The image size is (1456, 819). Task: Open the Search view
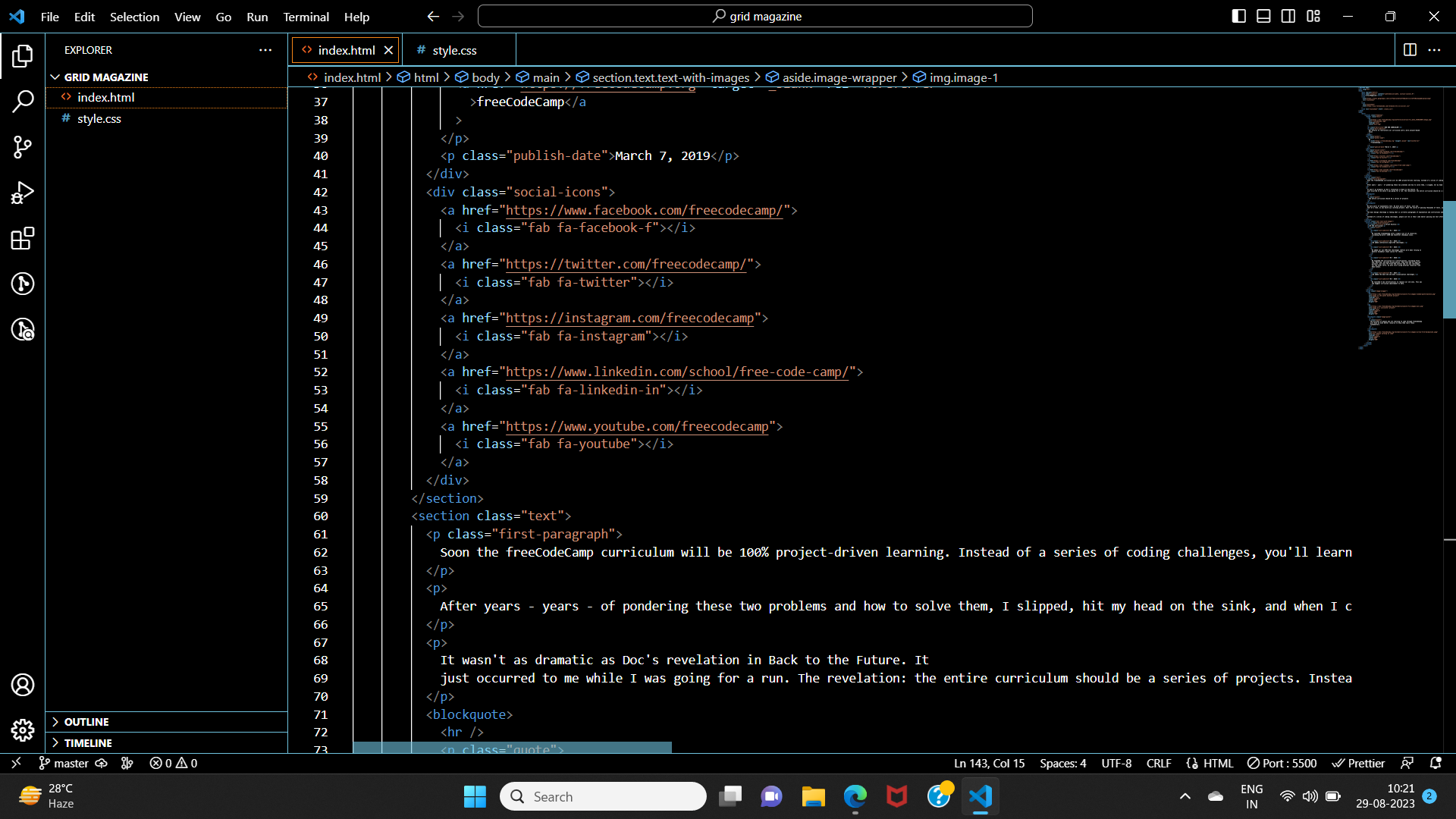pos(23,102)
